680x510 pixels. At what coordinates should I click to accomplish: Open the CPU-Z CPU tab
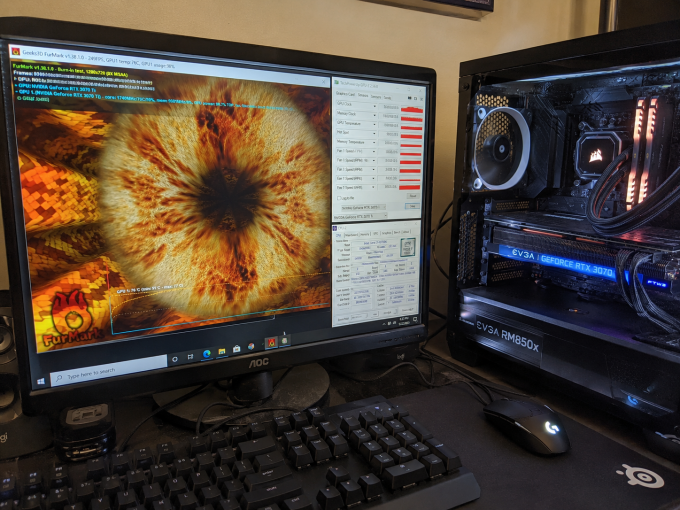pos(339,235)
